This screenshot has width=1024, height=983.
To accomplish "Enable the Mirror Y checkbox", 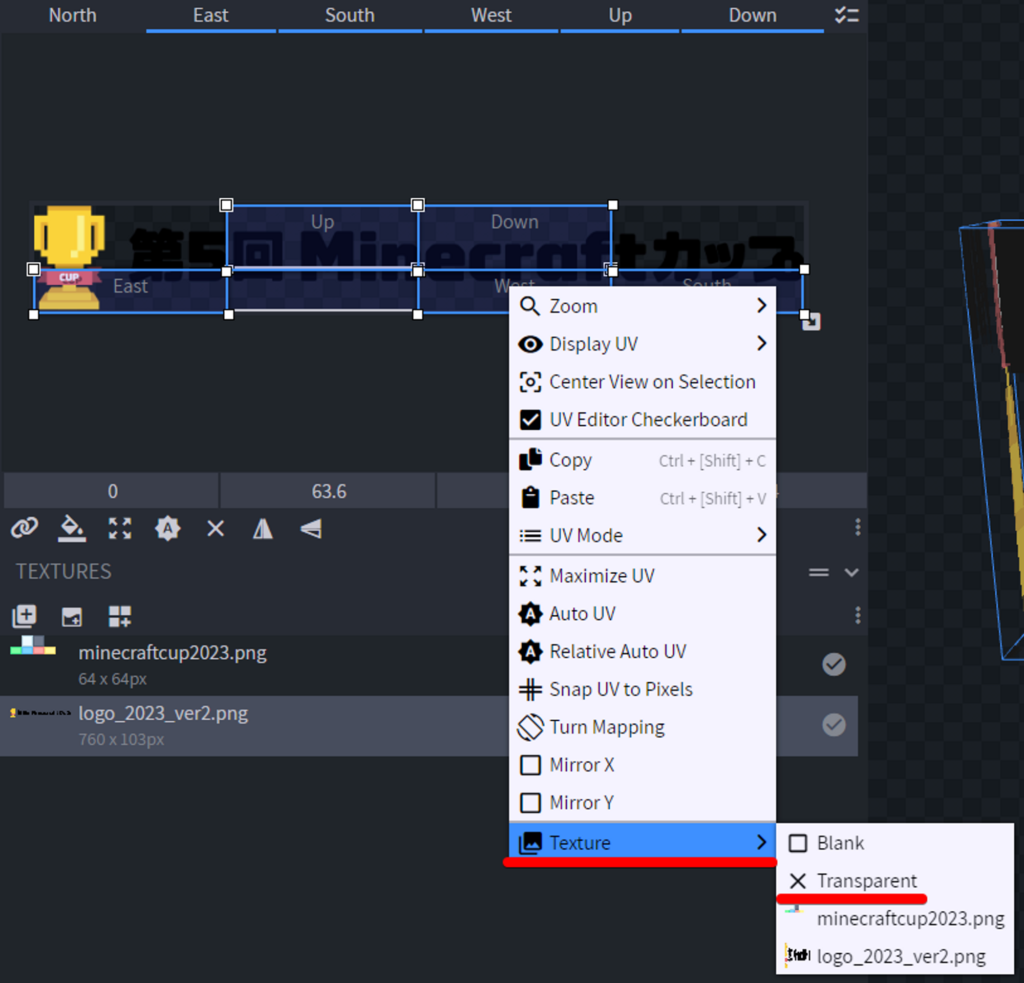I will click(531, 803).
